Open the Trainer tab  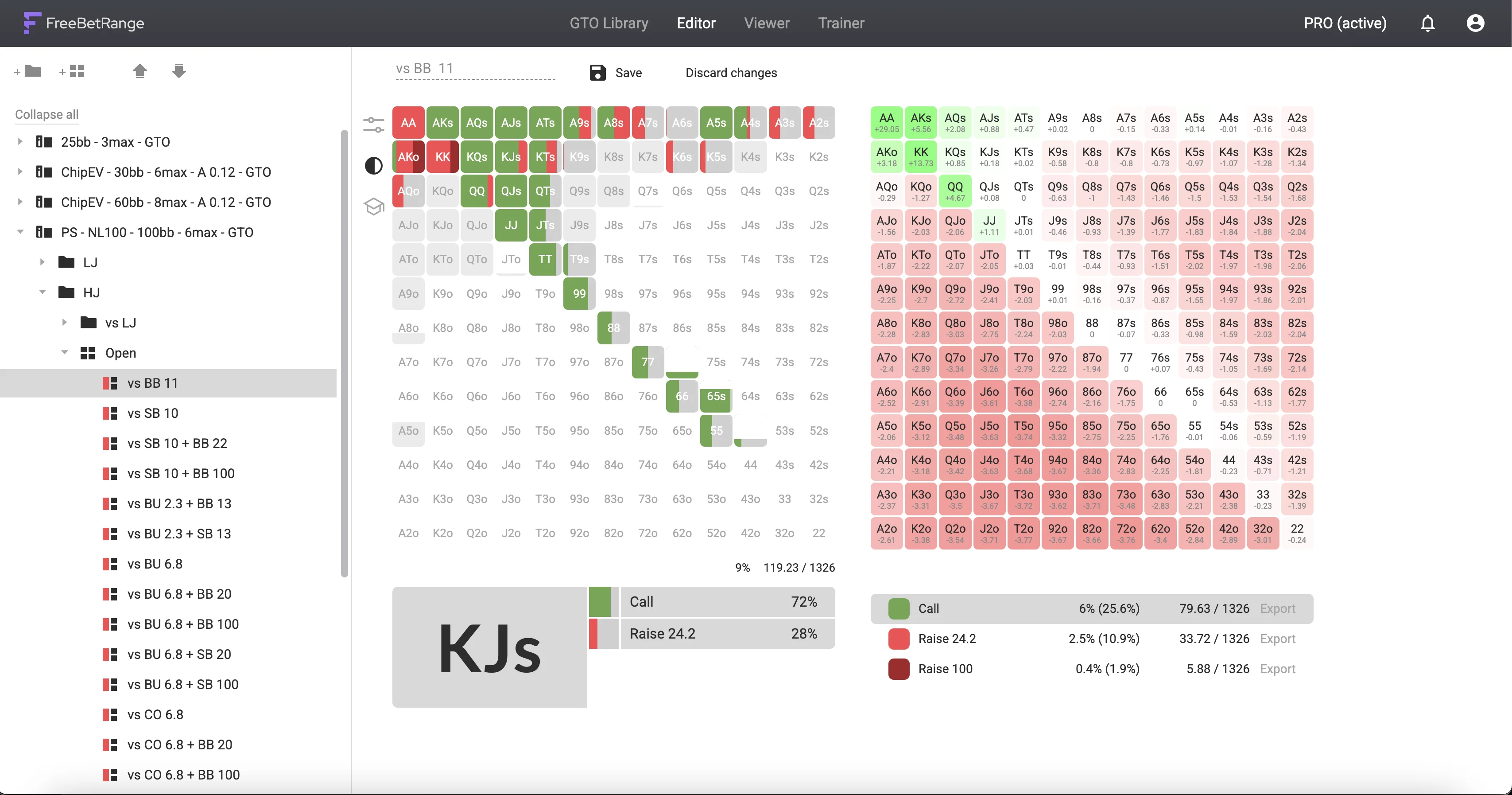(841, 23)
